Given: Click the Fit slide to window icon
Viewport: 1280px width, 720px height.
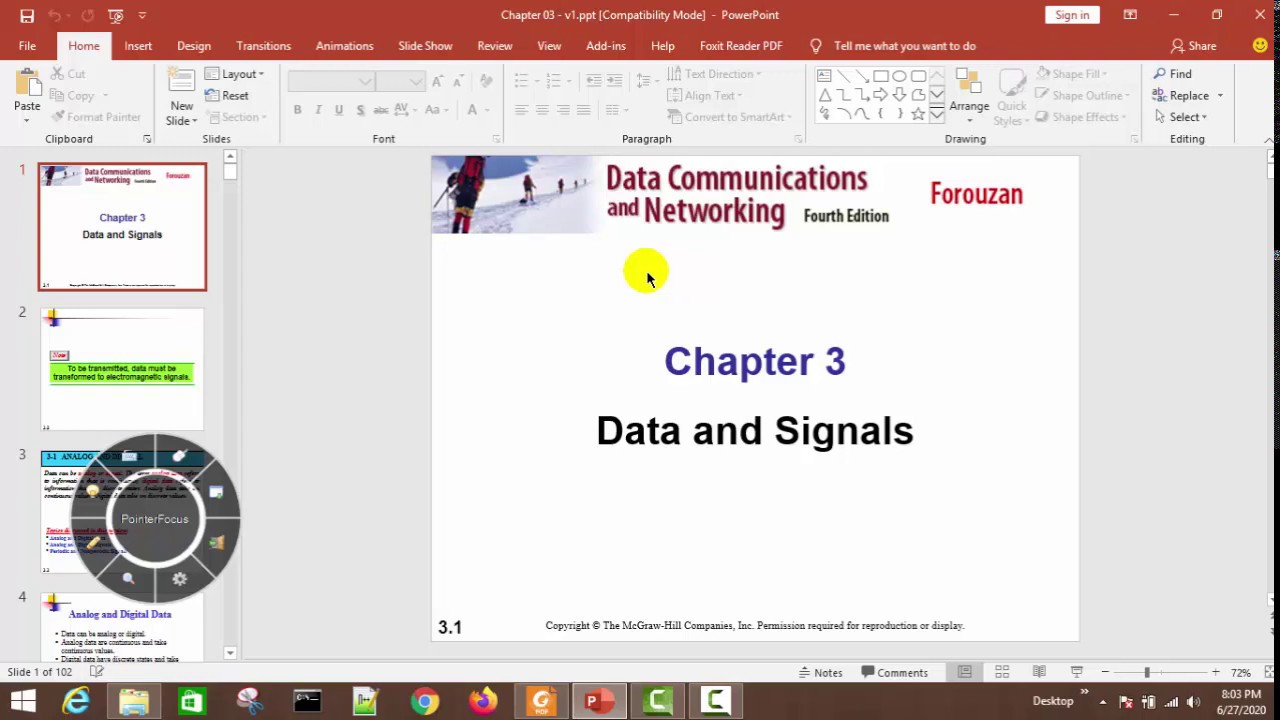Looking at the screenshot, I should [1267, 672].
